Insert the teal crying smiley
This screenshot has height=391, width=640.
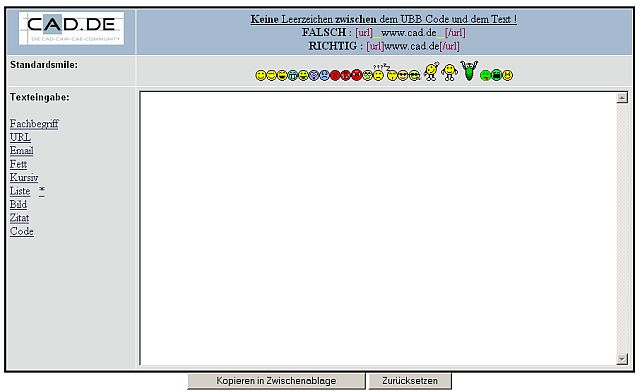click(x=293, y=76)
